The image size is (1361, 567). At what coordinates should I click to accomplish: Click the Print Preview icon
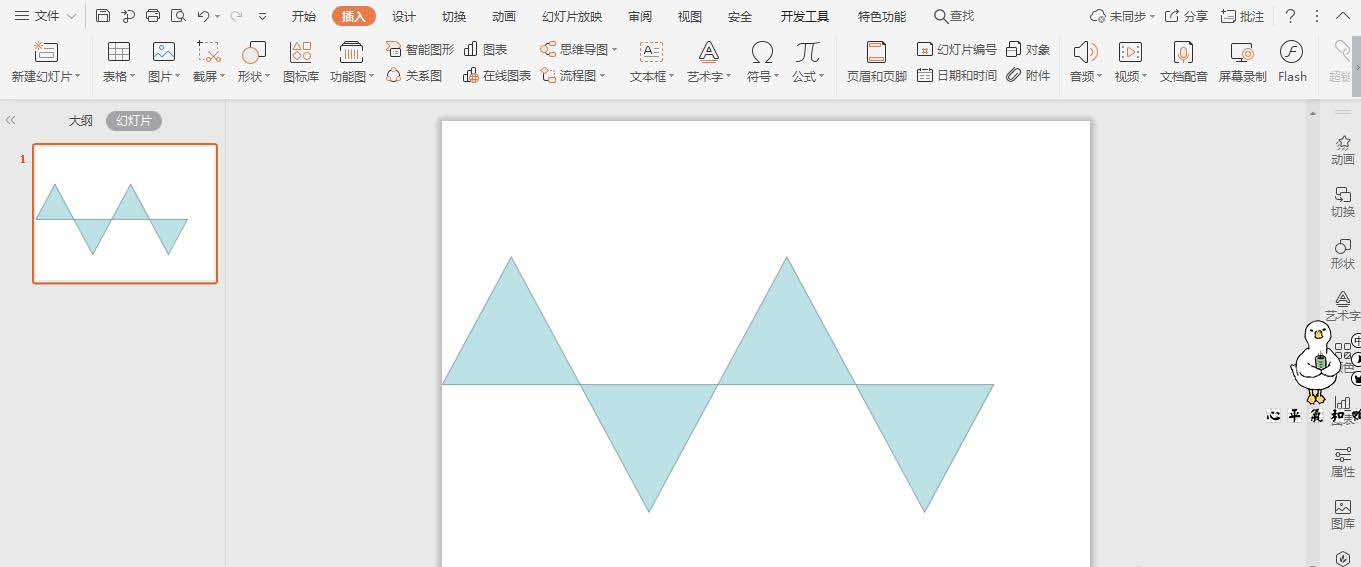[x=178, y=16]
